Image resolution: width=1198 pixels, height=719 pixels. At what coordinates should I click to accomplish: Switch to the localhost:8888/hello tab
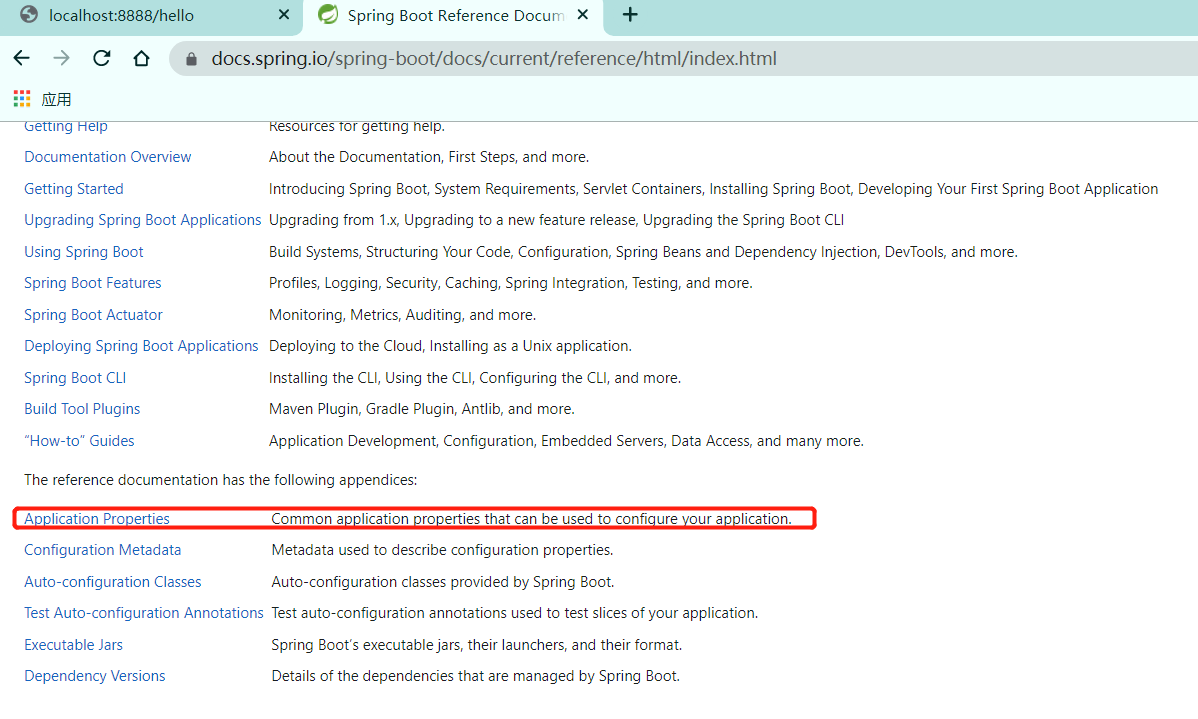(151, 16)
